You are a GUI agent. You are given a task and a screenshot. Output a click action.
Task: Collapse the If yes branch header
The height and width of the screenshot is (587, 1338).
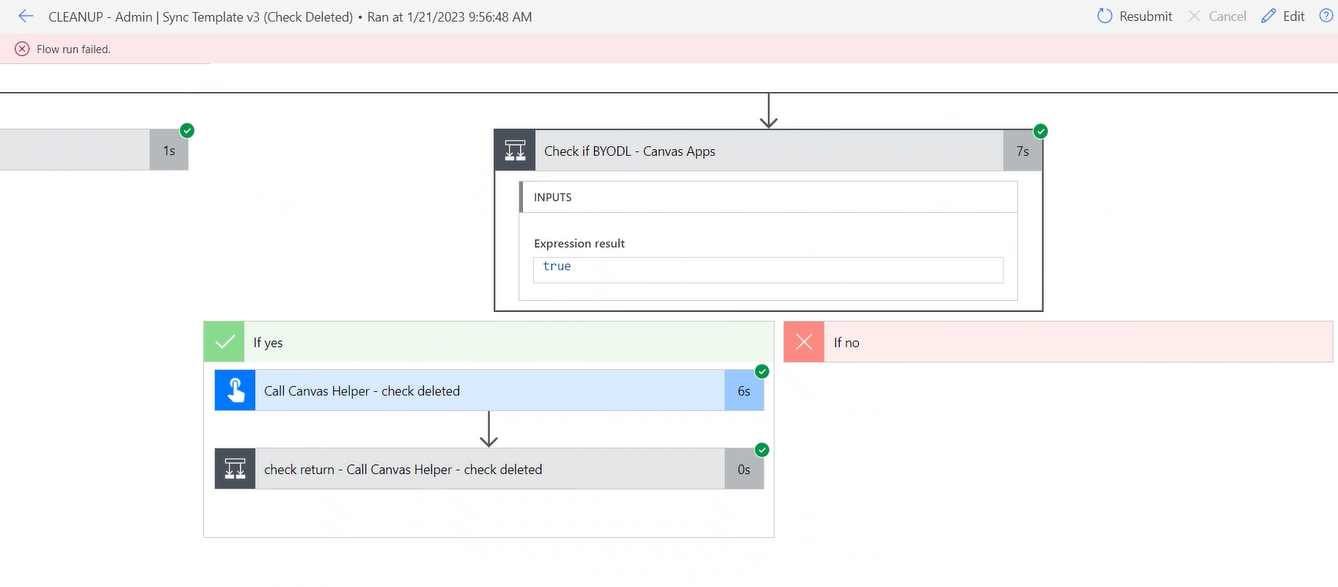489,342
